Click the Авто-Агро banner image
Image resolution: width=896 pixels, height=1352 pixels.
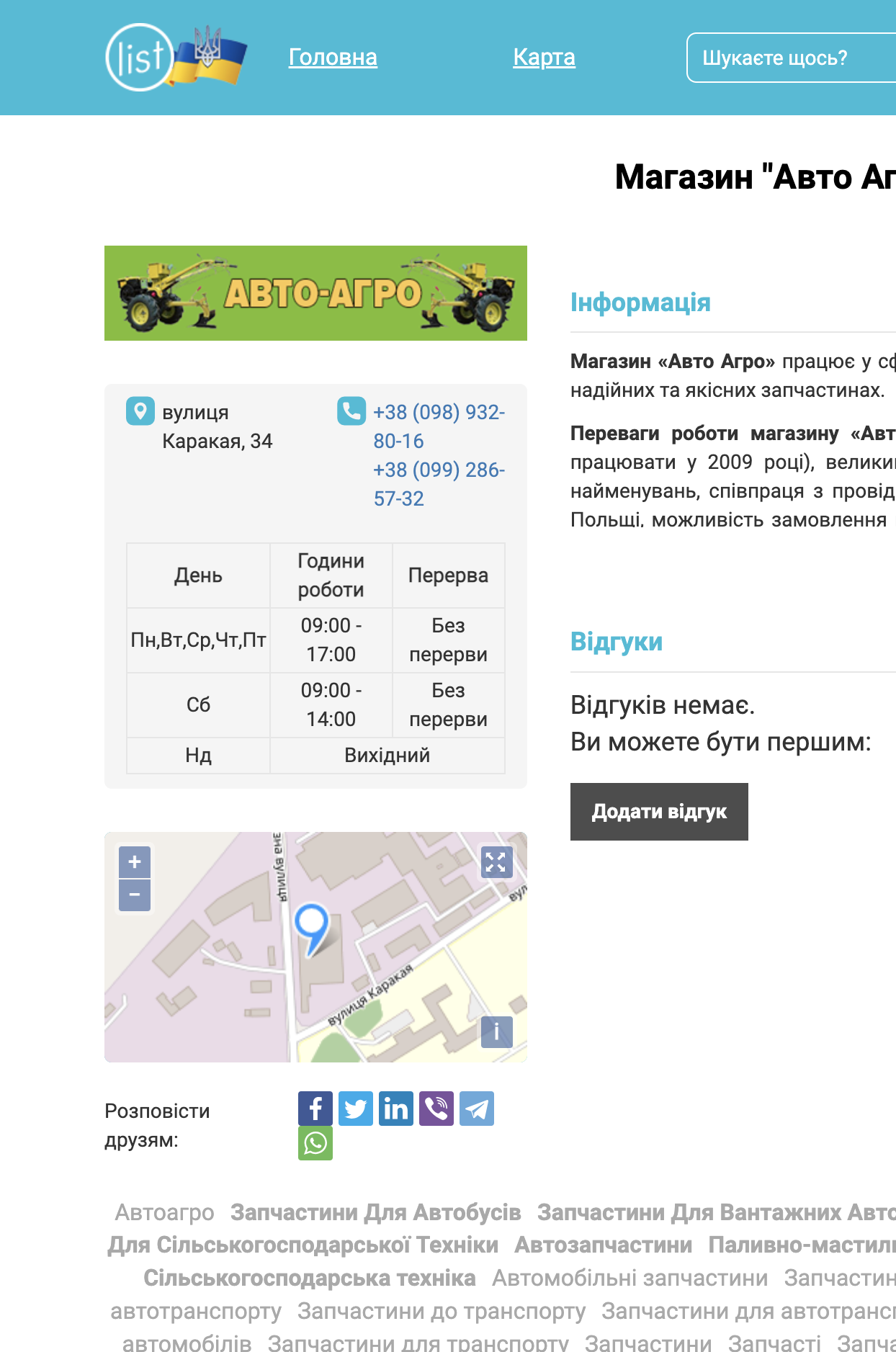coord(315,293)
